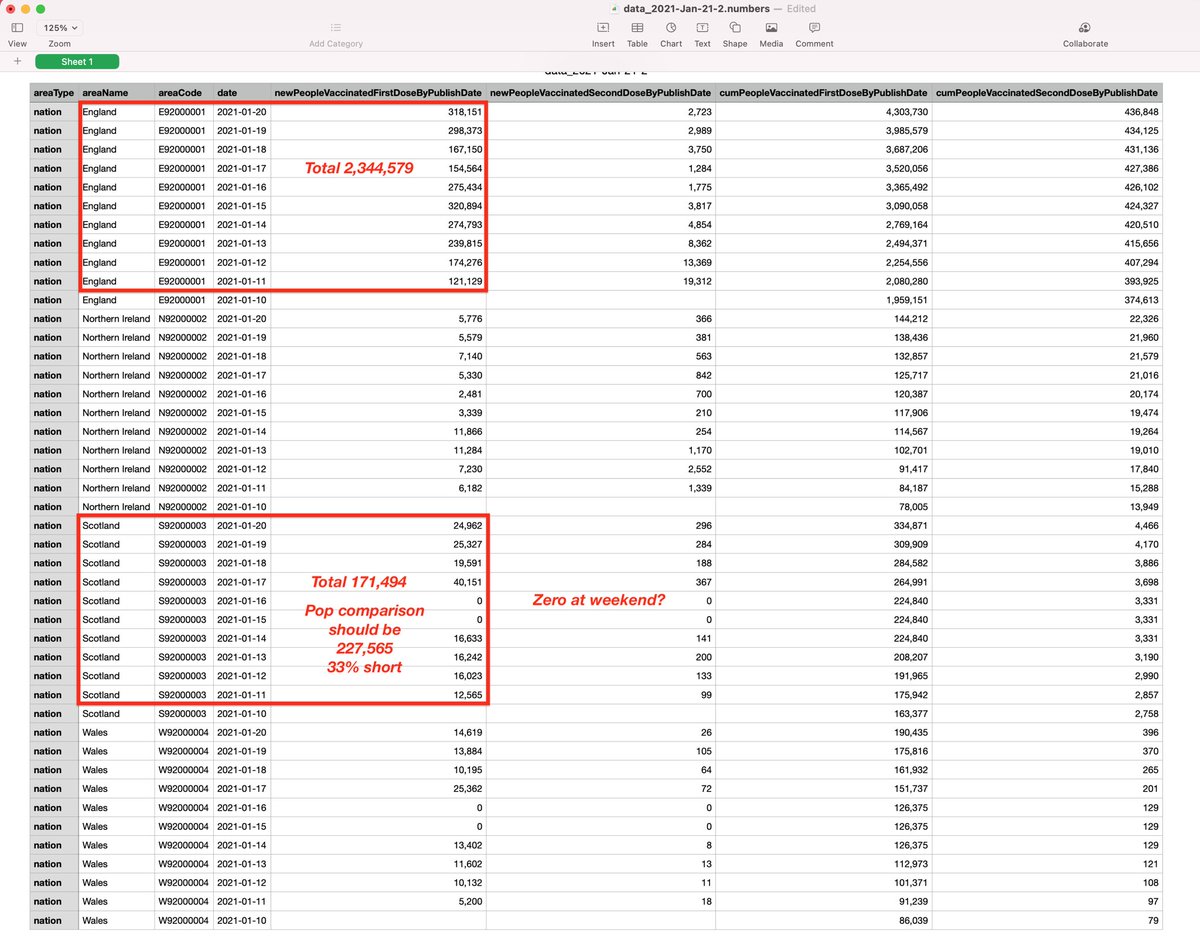1200x949 pixels.
Task: Open the Media toolbar button
Action: coord(771,34)
